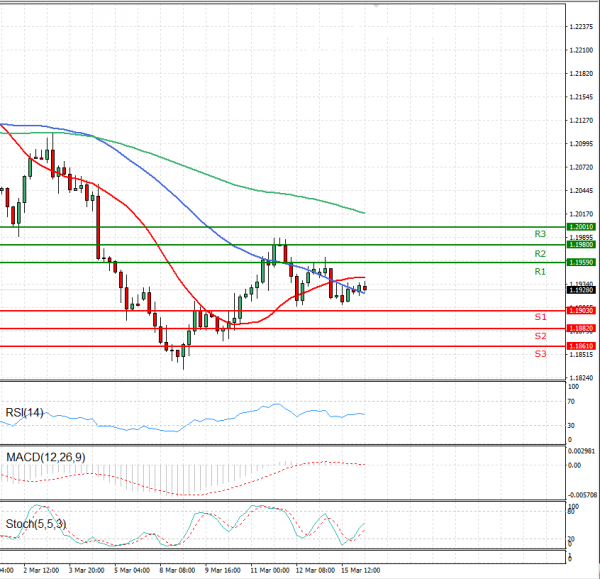The image size is (600, 579).
Task: Click the 9 Mar 16:00 time label
Action: point(222,571)
